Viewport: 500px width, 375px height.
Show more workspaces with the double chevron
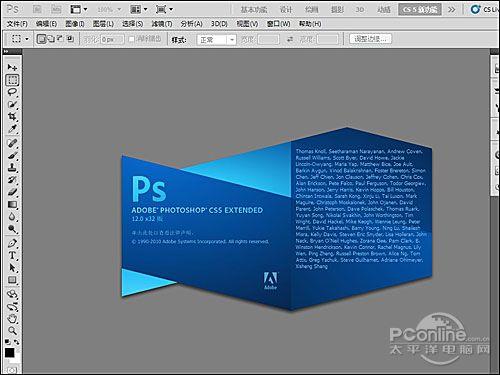click(x=451, y=10)
